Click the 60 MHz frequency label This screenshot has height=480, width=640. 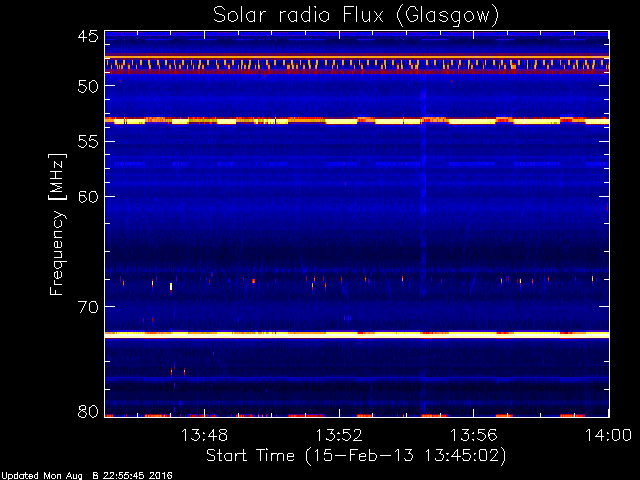point(88,197)
